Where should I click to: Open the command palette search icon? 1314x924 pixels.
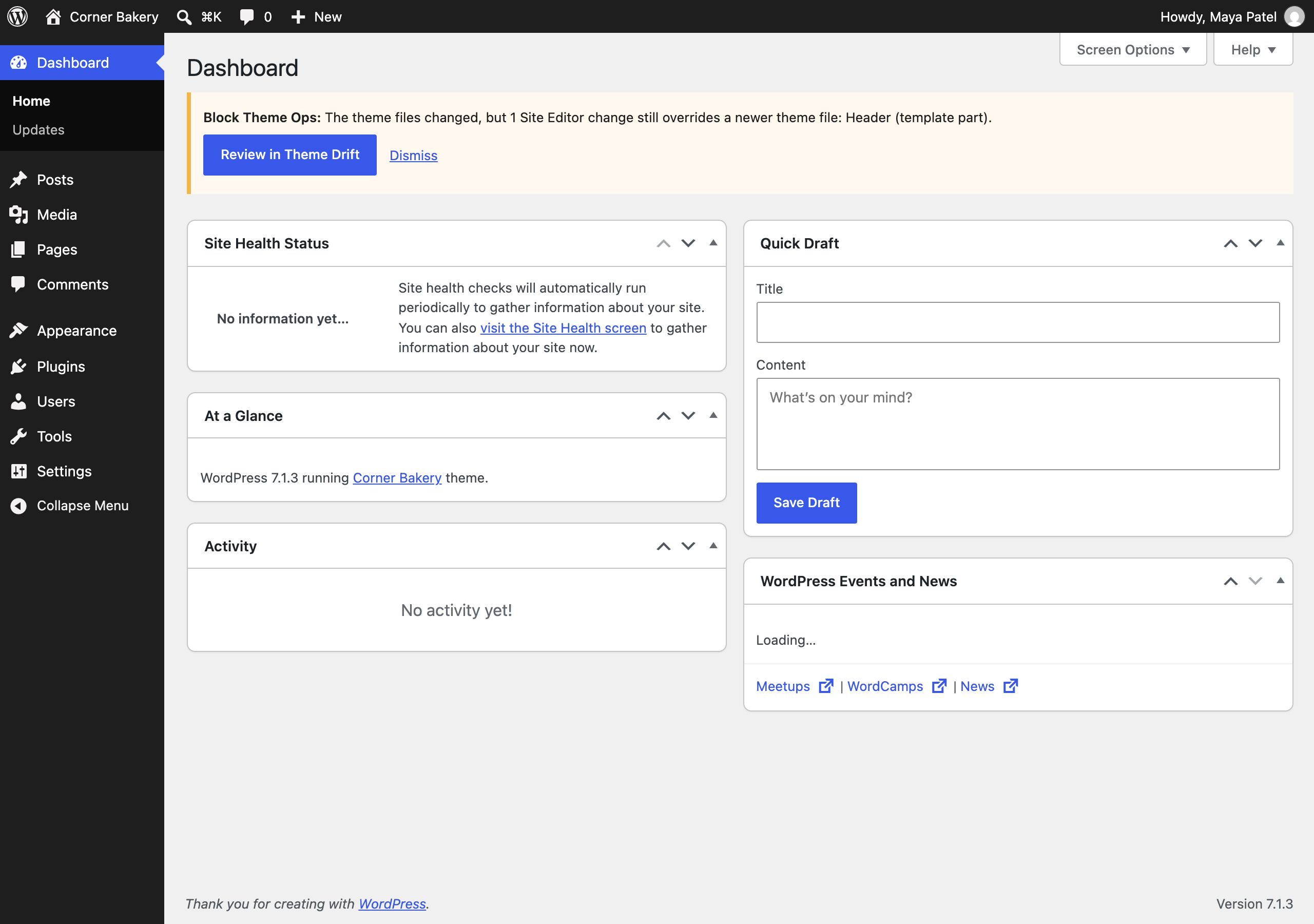point(184,16)
